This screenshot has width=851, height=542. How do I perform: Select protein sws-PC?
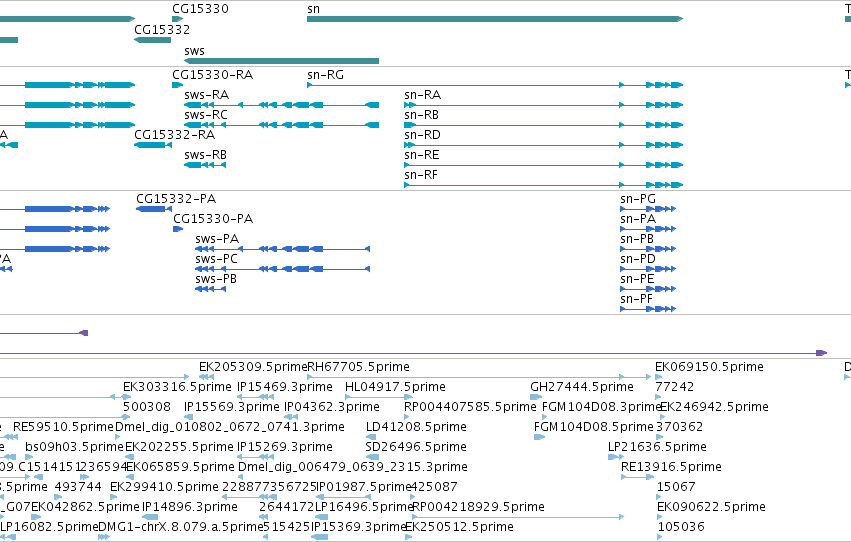282,269
